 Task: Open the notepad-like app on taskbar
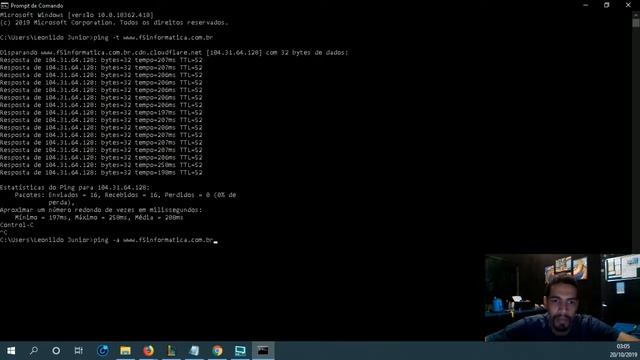click(x=194, y=351)
